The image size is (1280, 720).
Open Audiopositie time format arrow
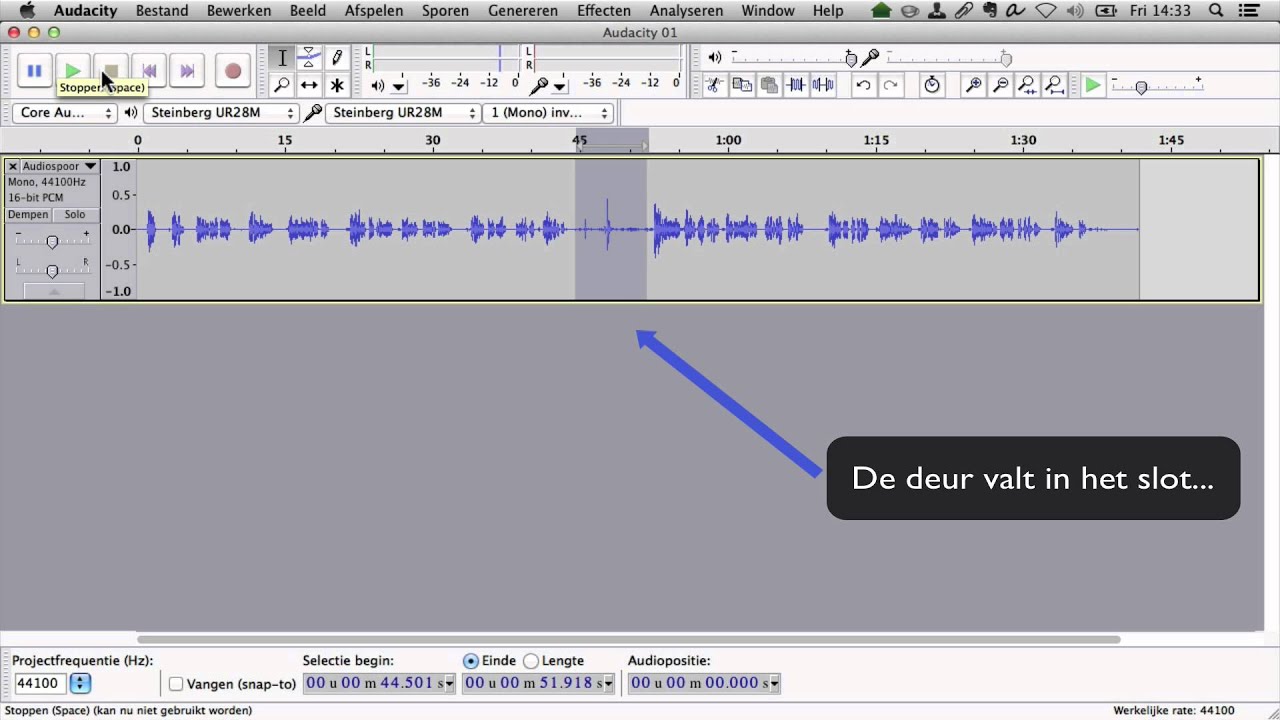click(774, 684)
